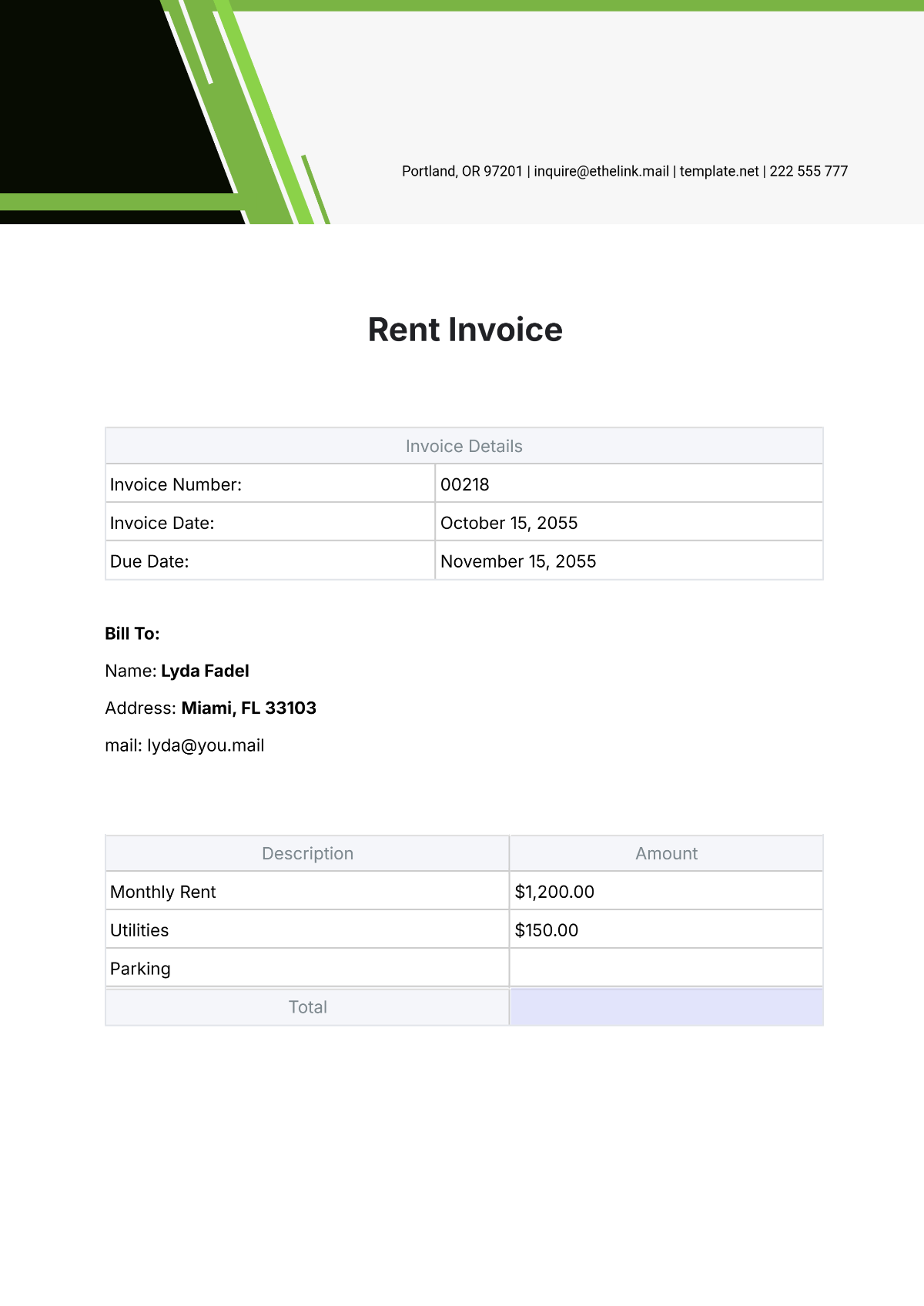Select the Rent Invoice title

464,330
